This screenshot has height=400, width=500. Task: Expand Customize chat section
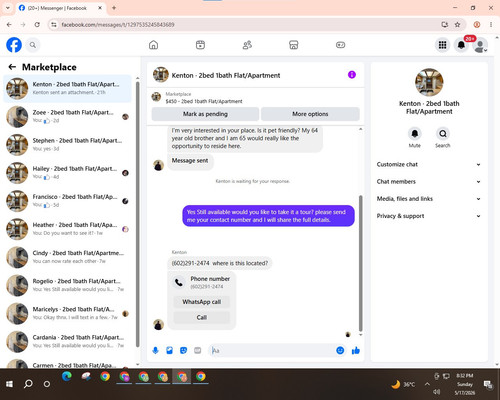click(429, 164)
